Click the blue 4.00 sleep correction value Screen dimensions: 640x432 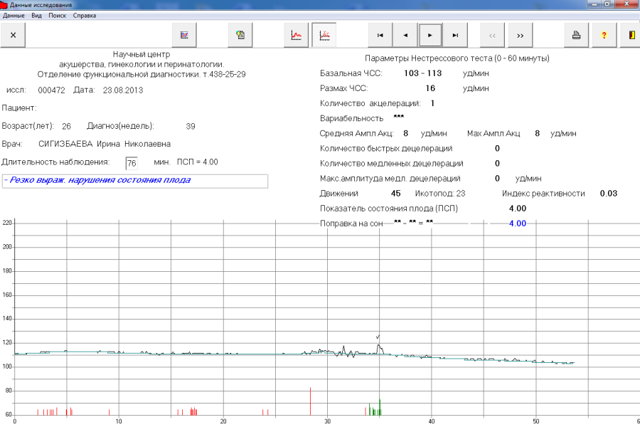[518, 223]
